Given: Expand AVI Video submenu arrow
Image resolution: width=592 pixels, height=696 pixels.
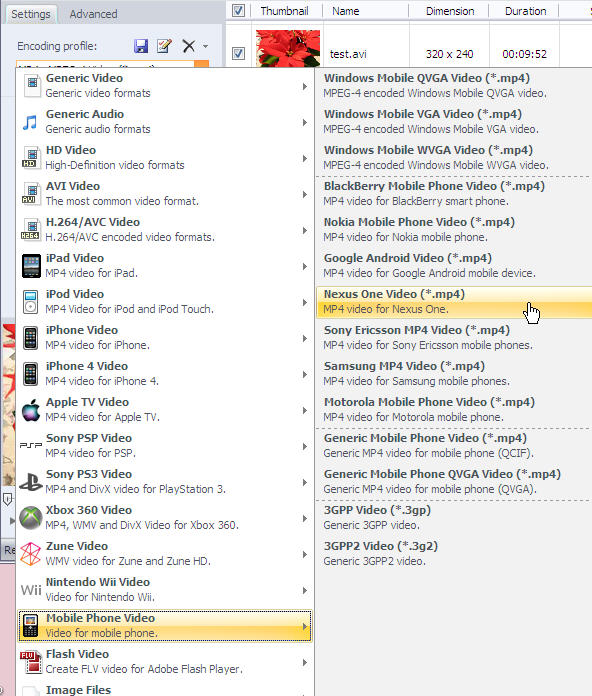Looking at the screenshot, I should coord(304,194).
